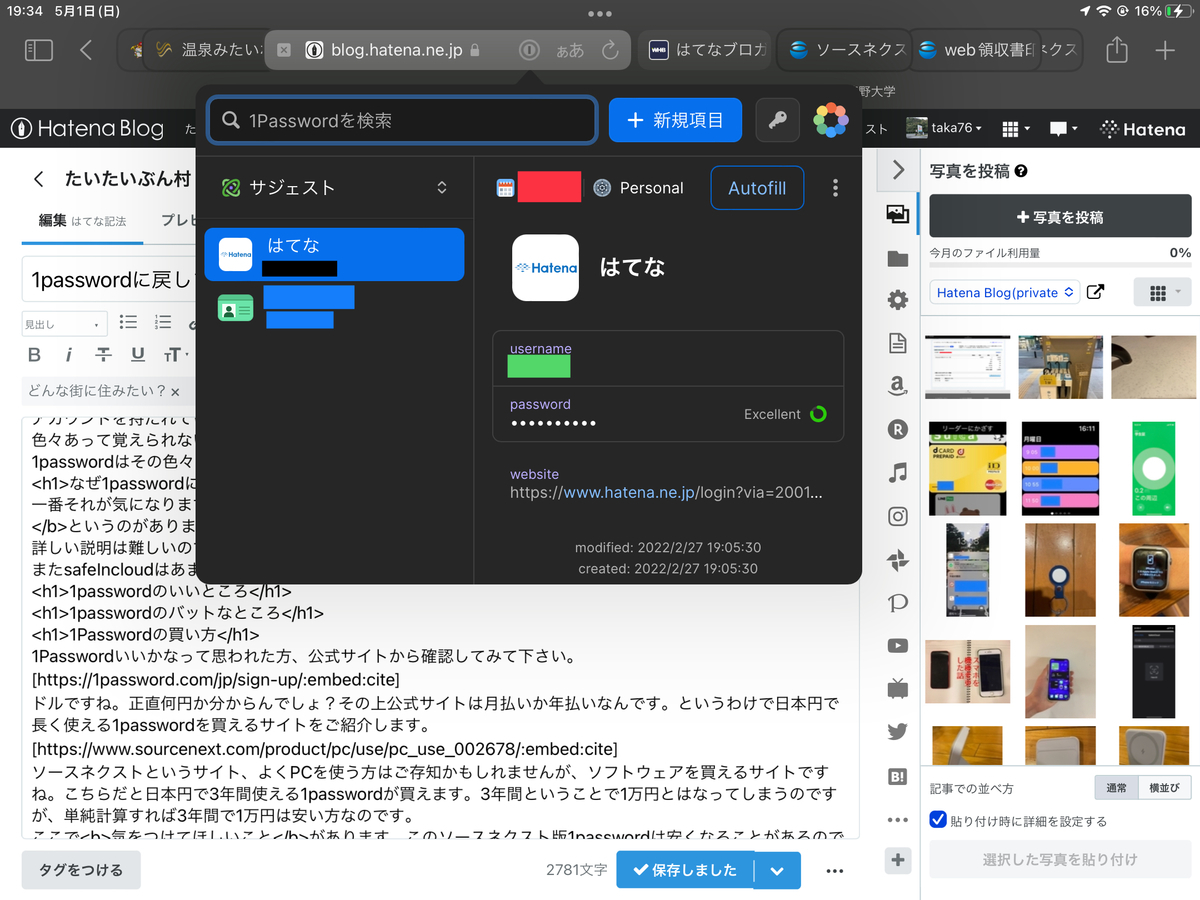Image resolution: width=1200 pixels, height=900 pixels.
Task: Open the Twitter insert icon
Action: (x=897, y=732)
